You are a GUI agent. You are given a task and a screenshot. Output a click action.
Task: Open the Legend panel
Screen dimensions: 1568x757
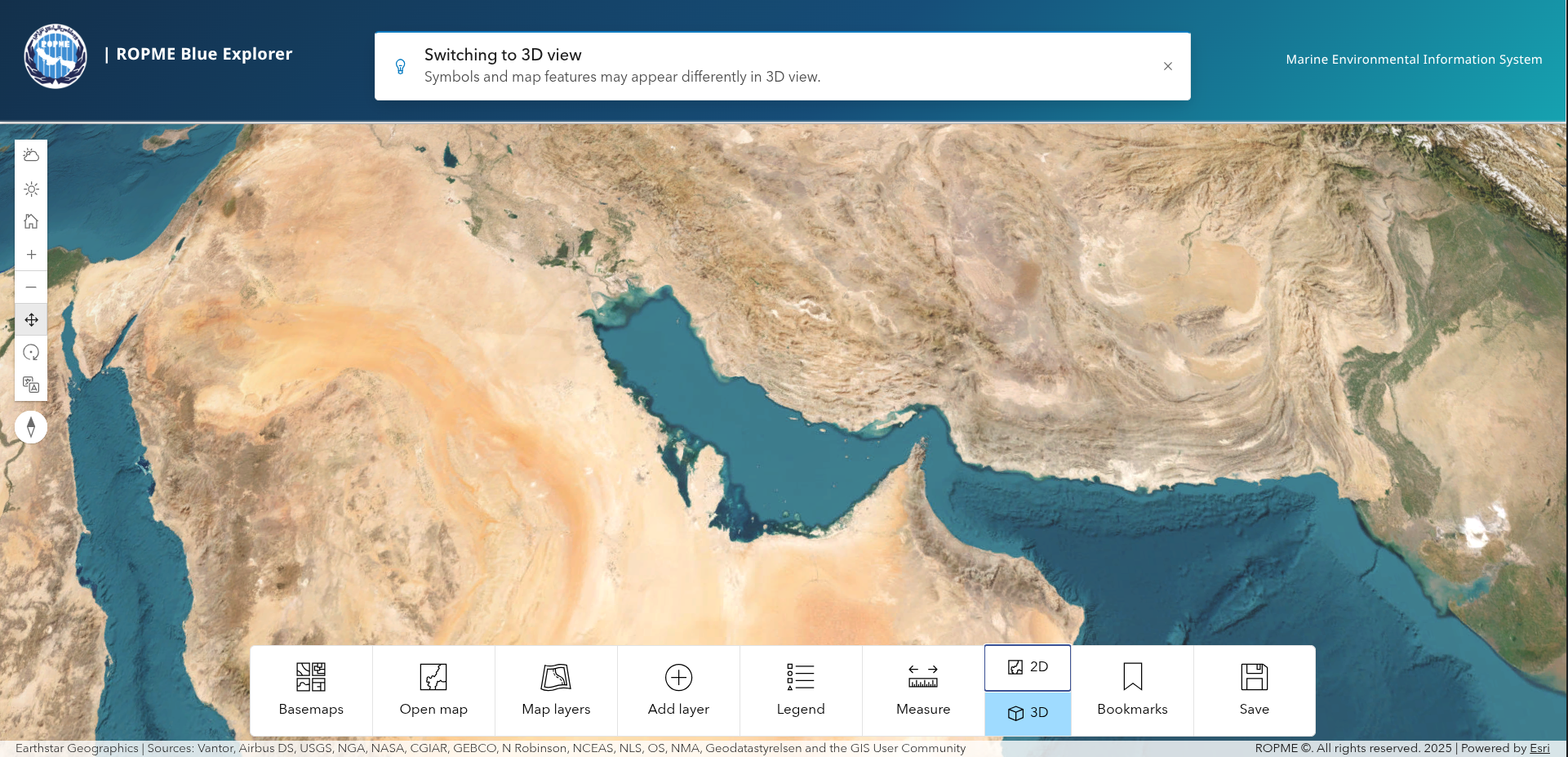click(800, 690)
